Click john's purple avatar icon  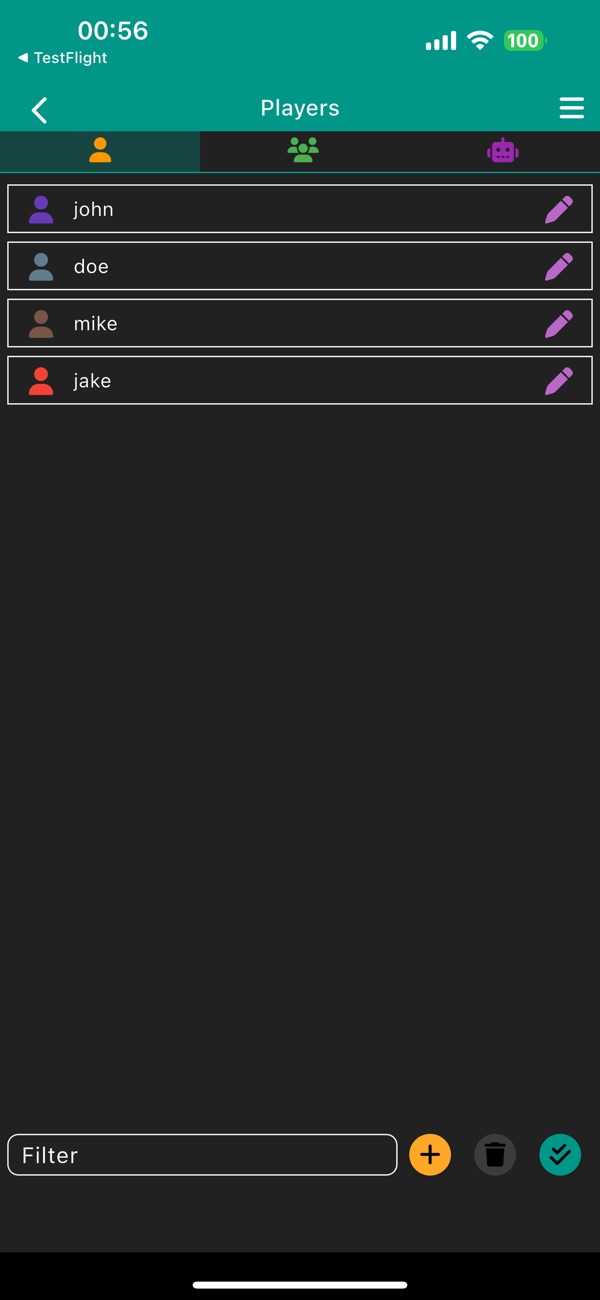[x=41, y=209]
